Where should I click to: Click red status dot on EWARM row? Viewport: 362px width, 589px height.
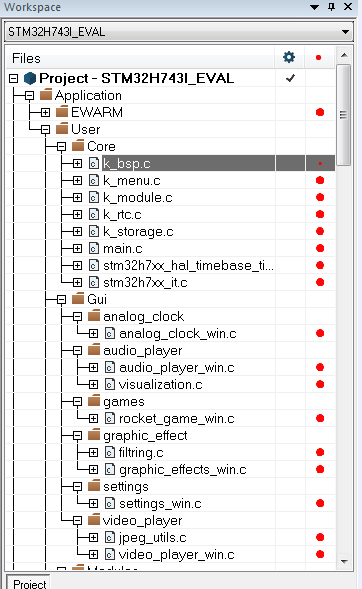click(x=320, y=112)
